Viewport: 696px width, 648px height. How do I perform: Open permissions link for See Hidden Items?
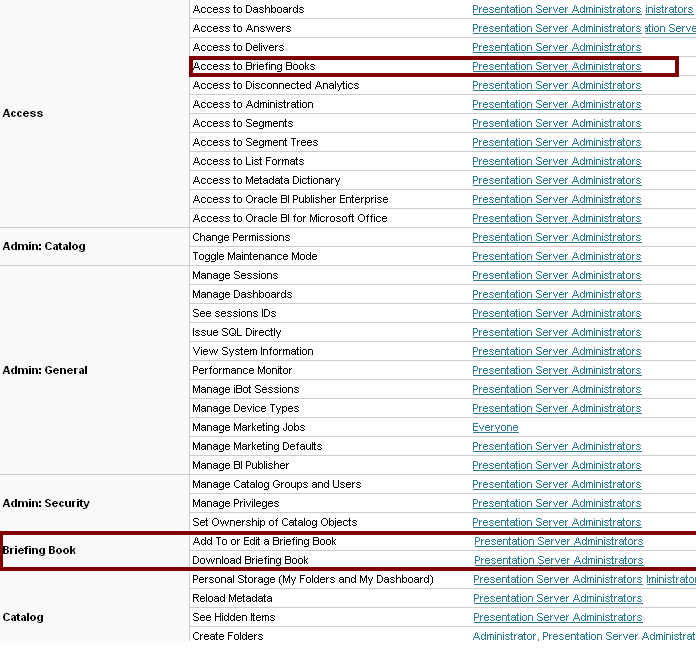[x=558, y=617]
